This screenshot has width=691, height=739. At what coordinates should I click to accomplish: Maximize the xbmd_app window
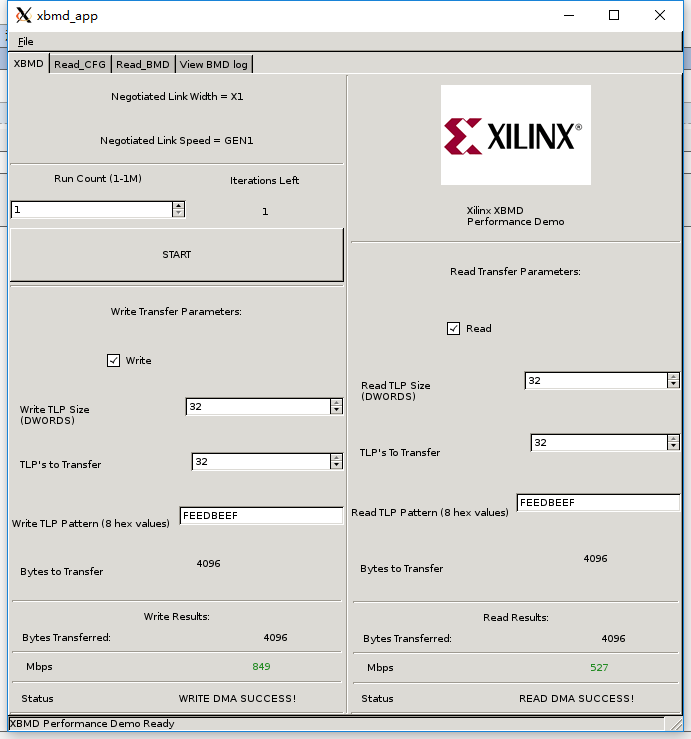click(x=614, y=16)
